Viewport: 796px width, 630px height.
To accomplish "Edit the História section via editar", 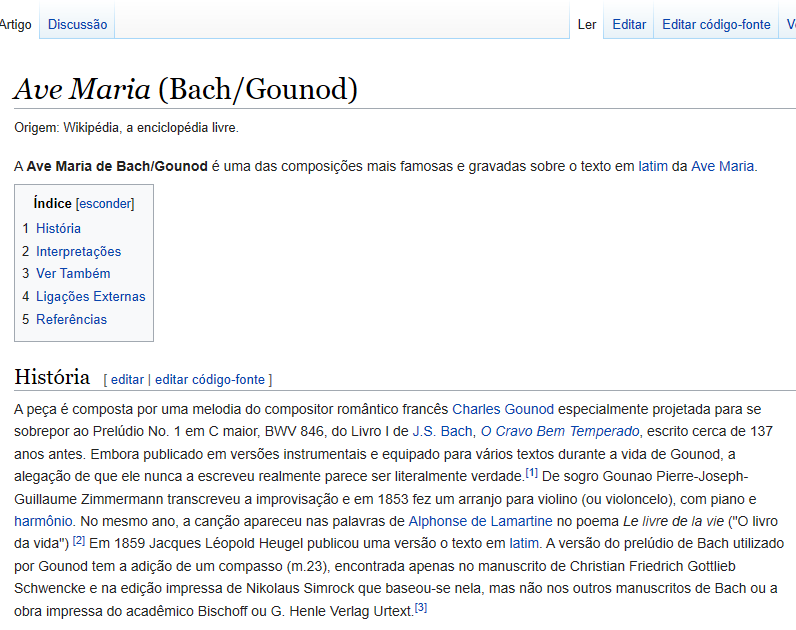I will [127, 379].
